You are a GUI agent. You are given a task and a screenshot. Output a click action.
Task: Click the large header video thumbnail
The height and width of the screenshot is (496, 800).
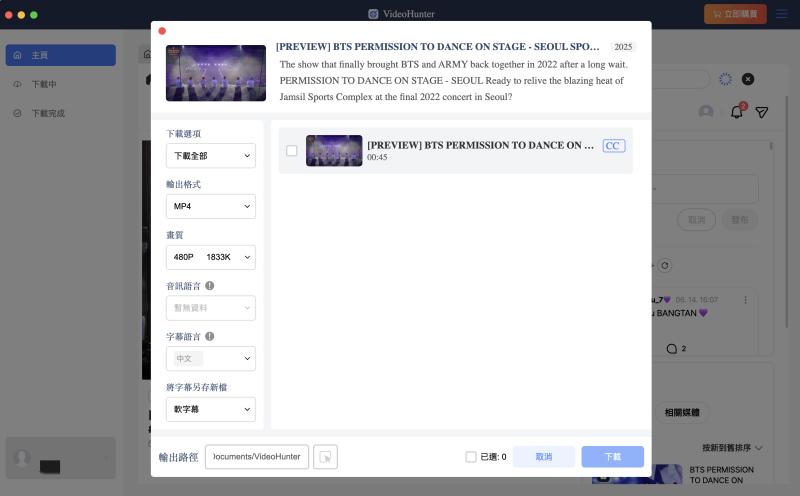click(x=216, y=73)
